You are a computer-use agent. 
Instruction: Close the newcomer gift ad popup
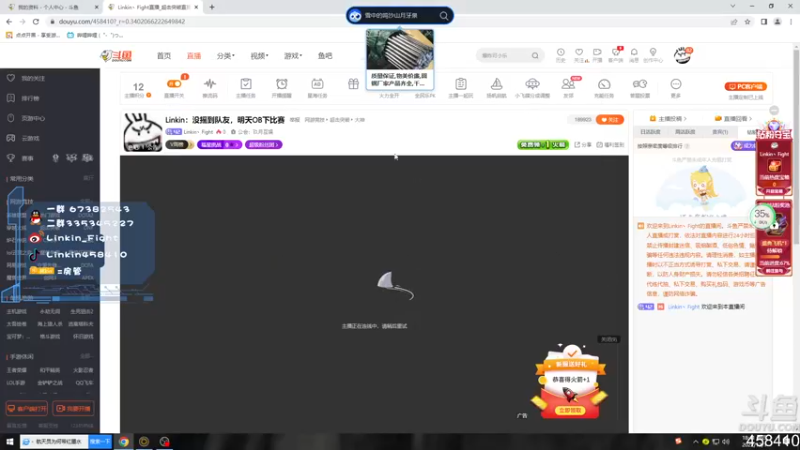(x=609, y=339)
